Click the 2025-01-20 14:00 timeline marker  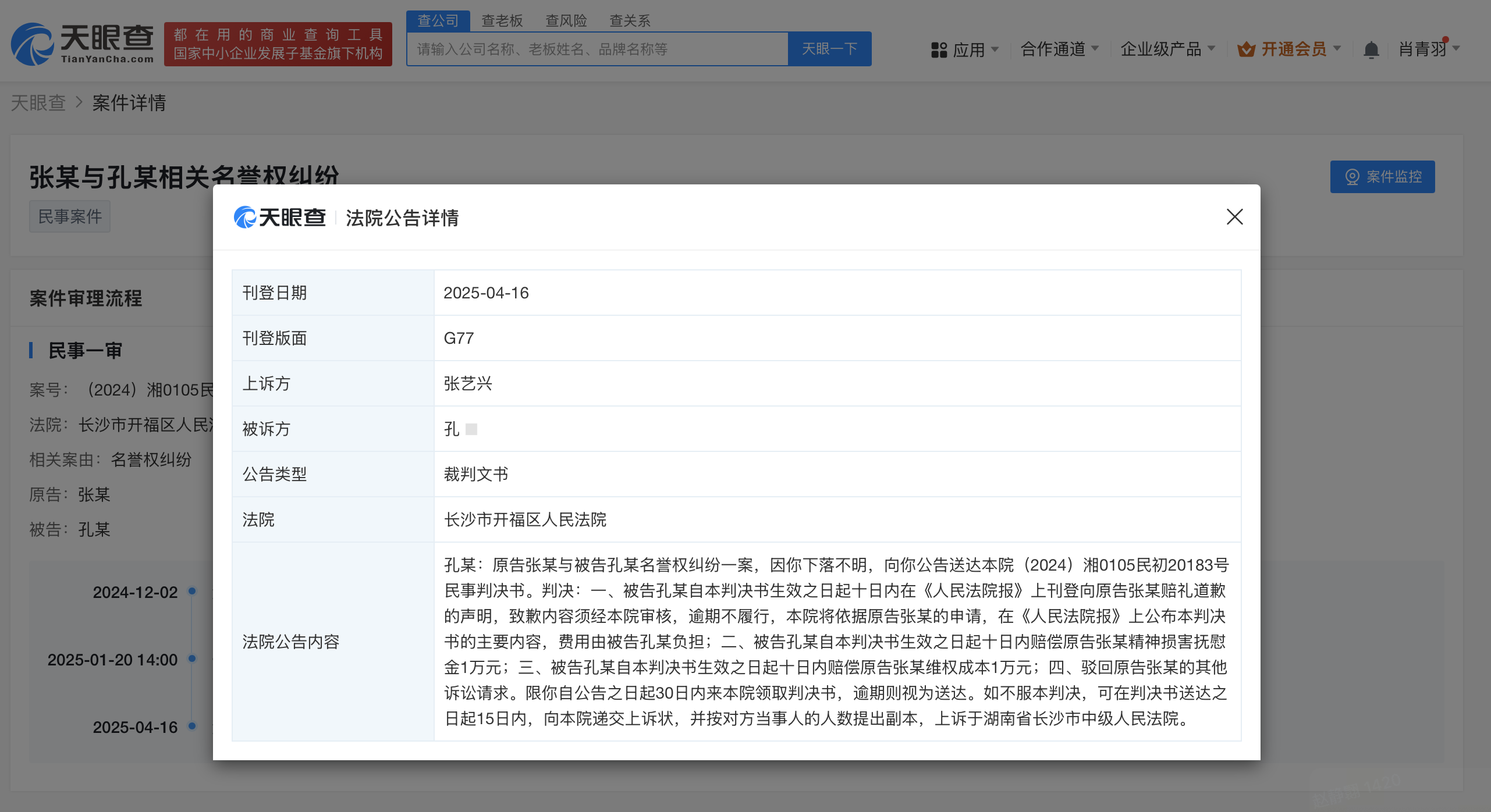(192, 659)
